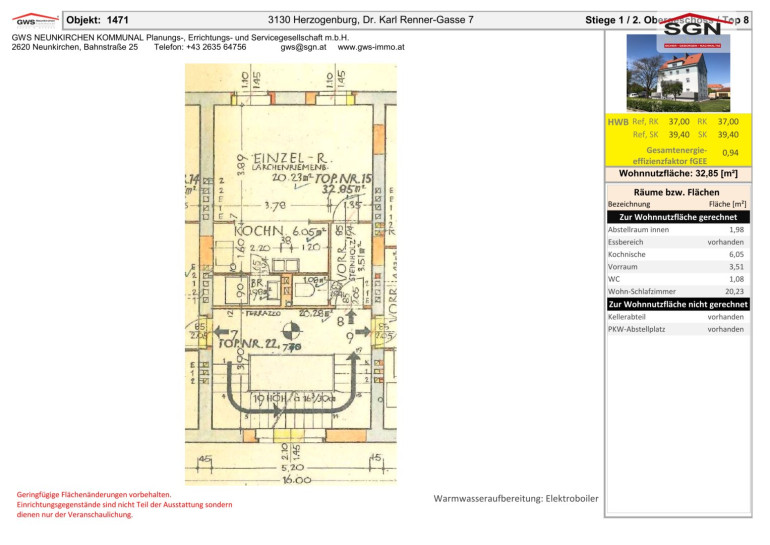Click the 'Wohnnutzfläche: 32,85 [m²]' heading
Image resolution: width=770 pixels, height=545 pixels.
coord(677,172)
